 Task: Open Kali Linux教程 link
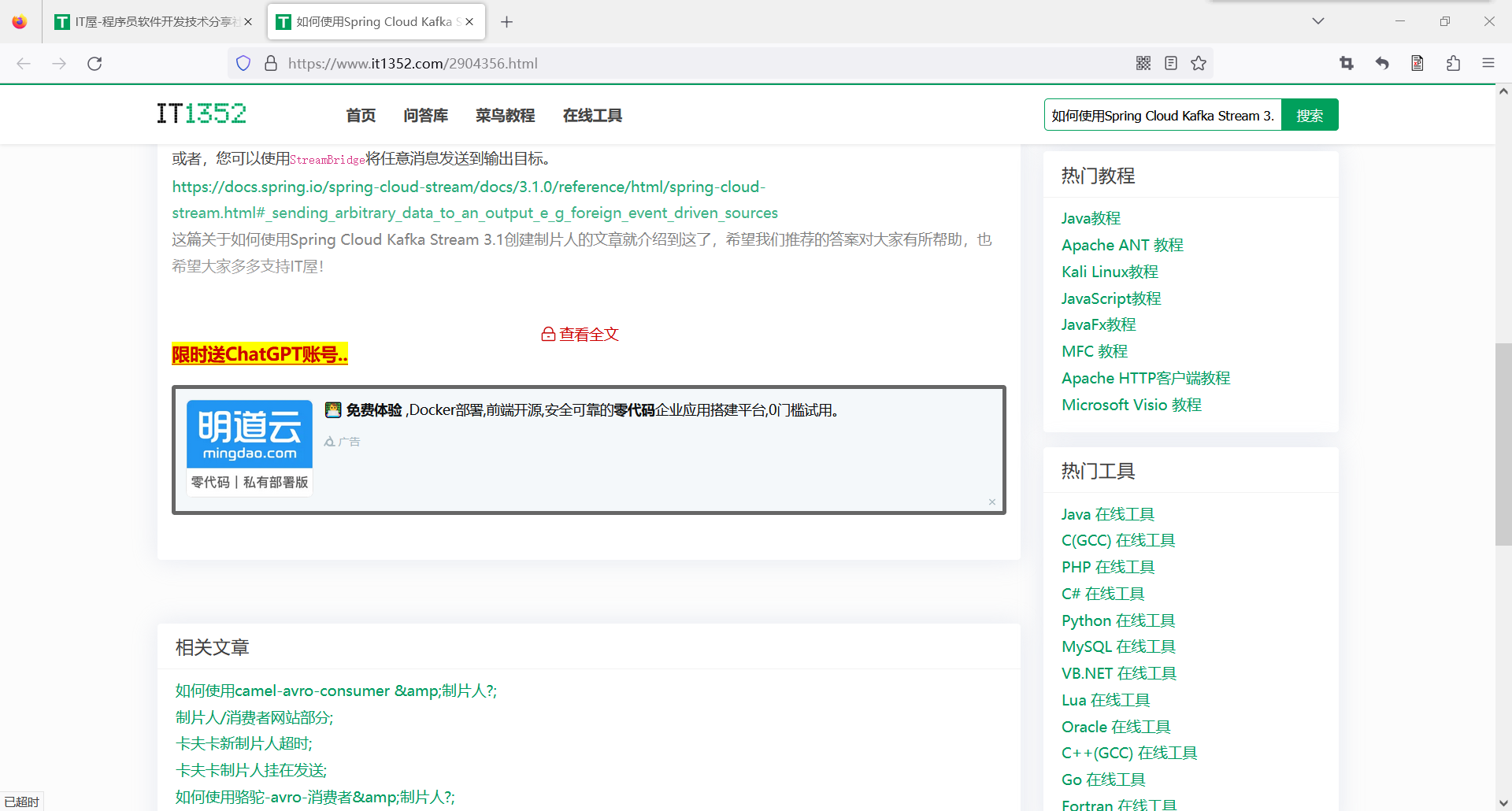point(1110,272)
